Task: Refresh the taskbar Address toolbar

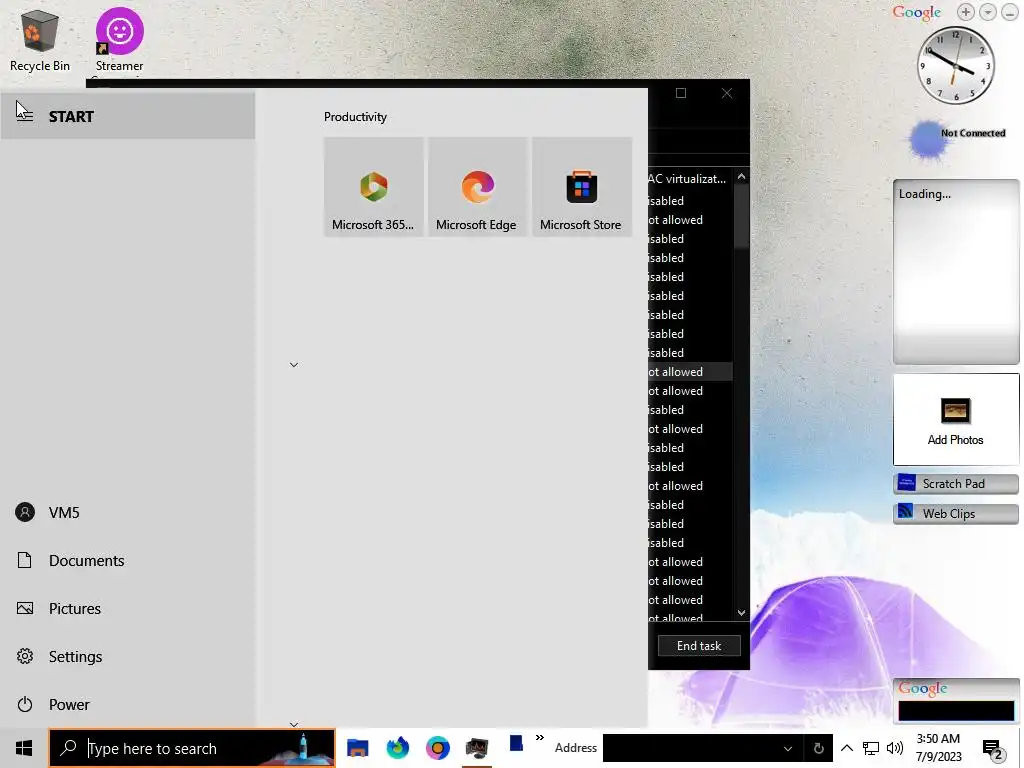Action: 818,748
